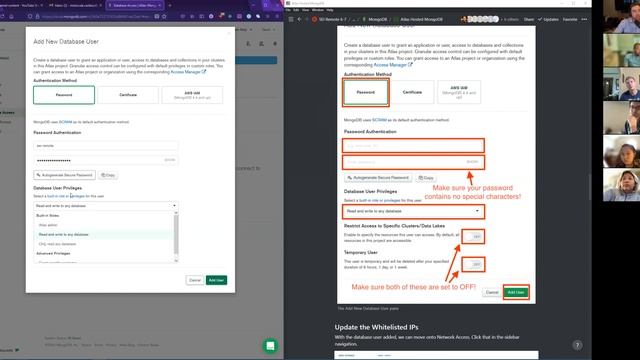Switch to the YouTube browser tab
This screenshot has height=360, width=640.
click(x=23, y=5)
